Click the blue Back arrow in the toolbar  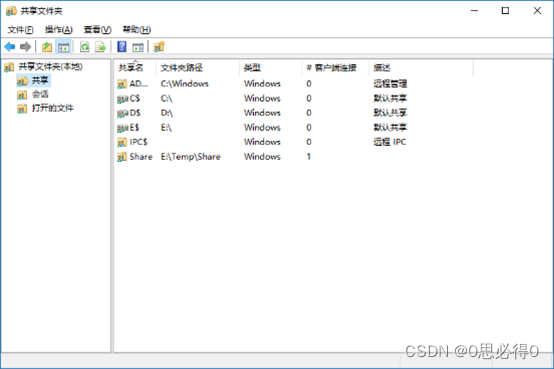[x=10, y=47]
